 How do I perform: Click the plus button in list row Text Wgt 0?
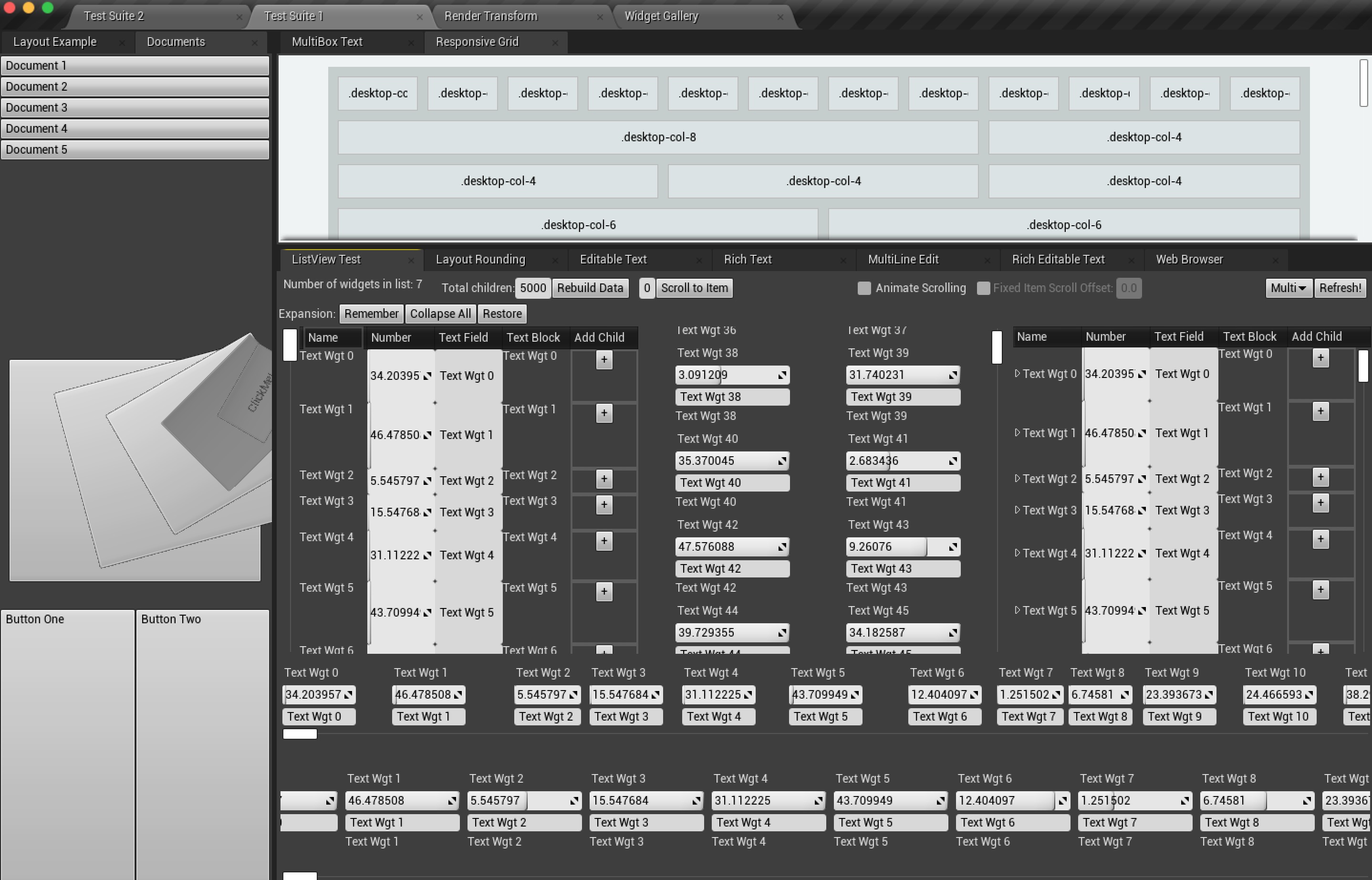(604, 360)
